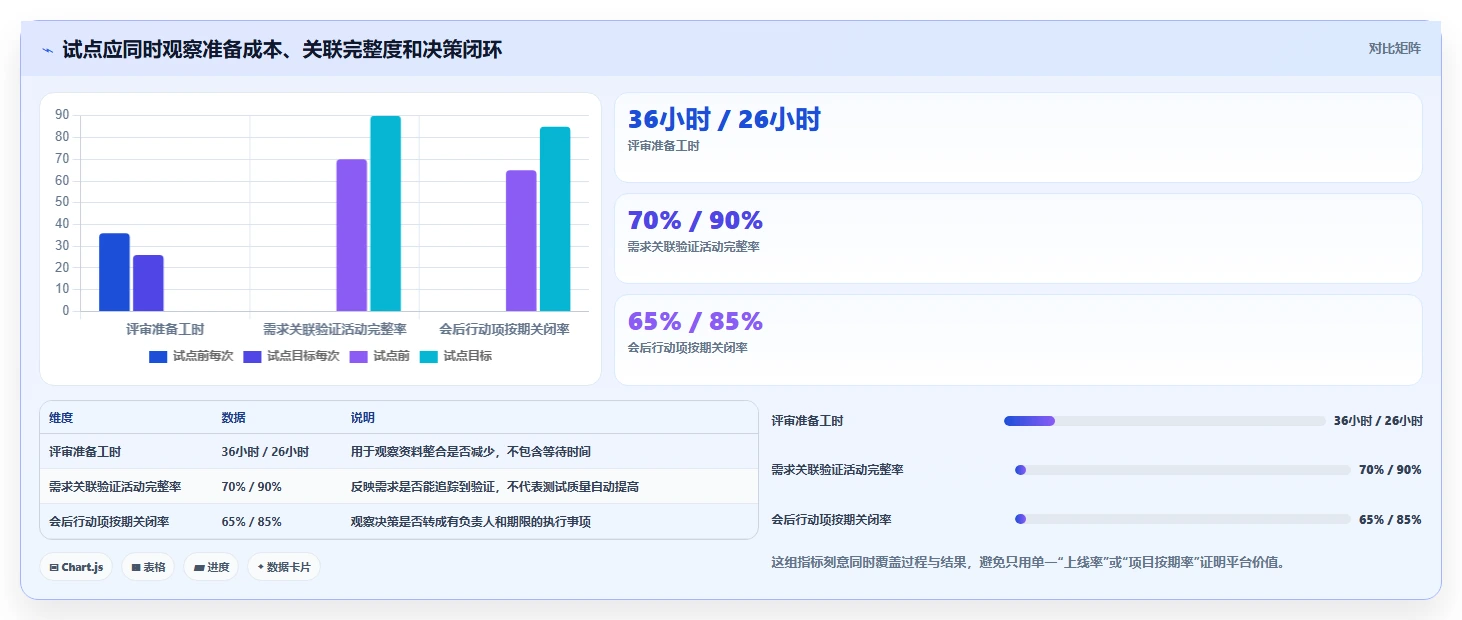Click the 70% / 90% table cell
The height and width of the screenshot is (620, 1462).
pos(251,487)
